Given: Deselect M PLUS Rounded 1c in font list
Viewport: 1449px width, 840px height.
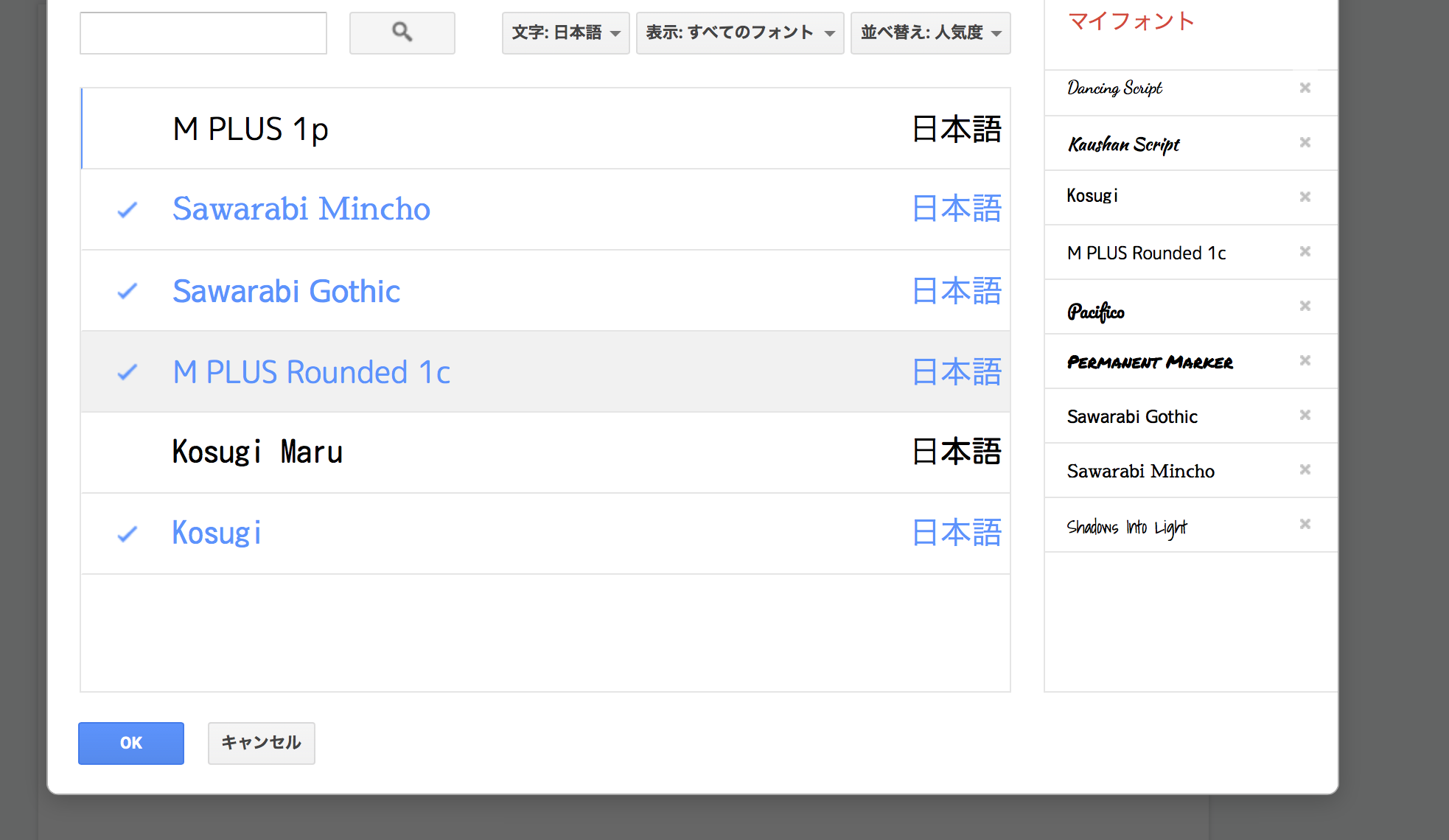Looking at the screenshot, I should tap(545, 372).
